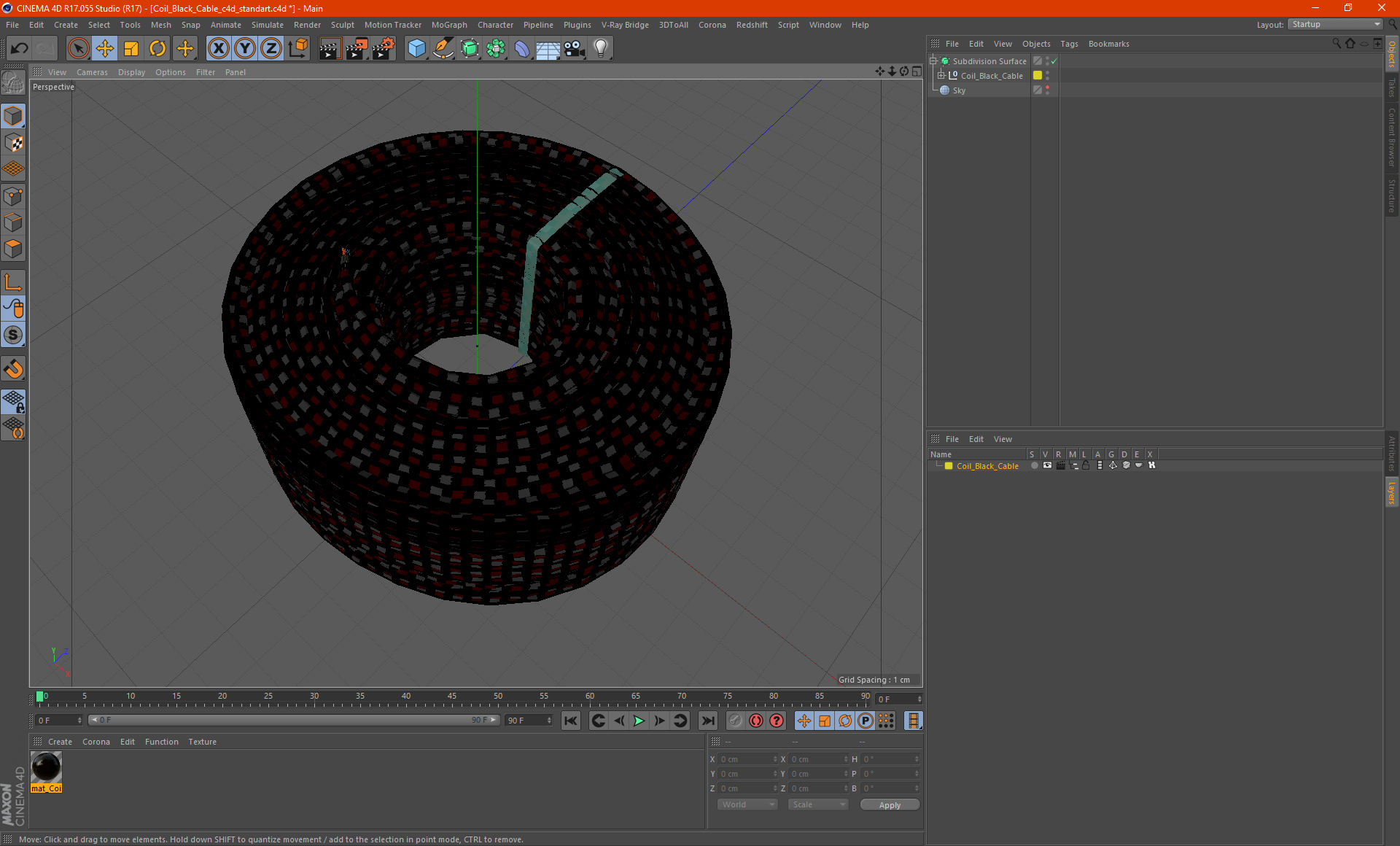The image size is (1400, 846).
Task: Toggle Coil_Black_Cable layer solo dot
Action: (1034, 466)
